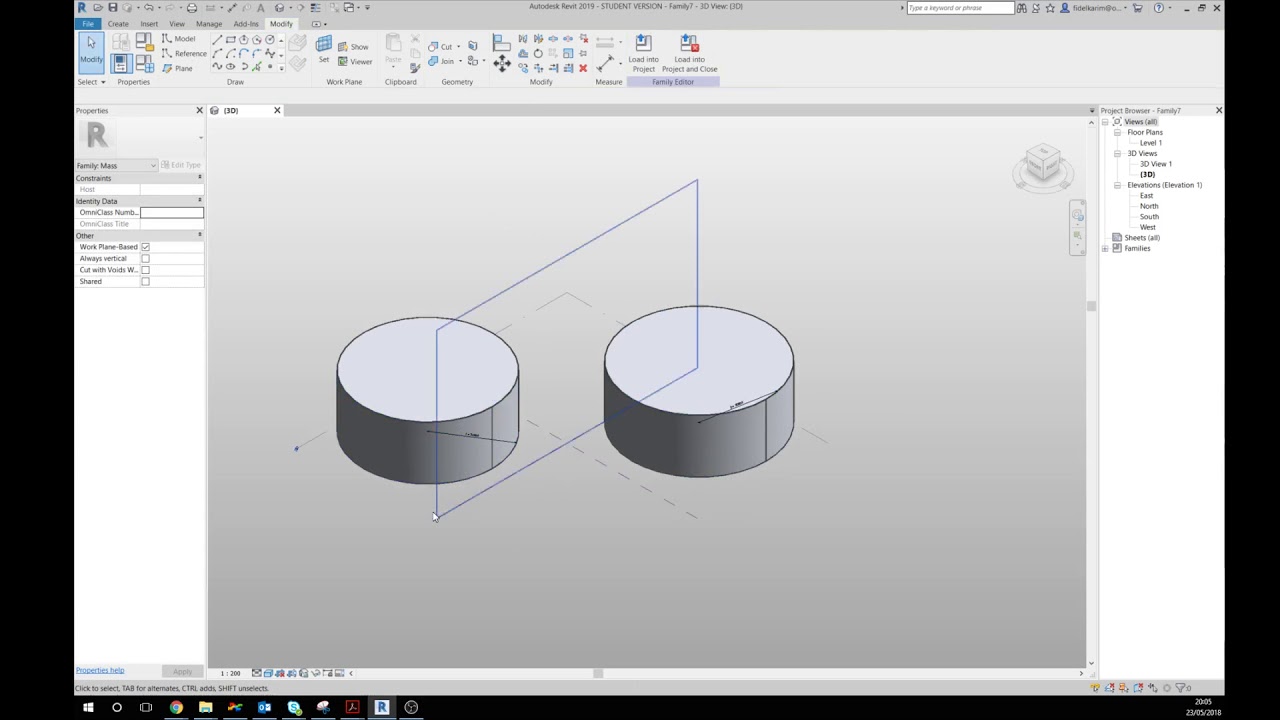Open the Family: Mass dropdown
The width and height of the screenshot is (1280, 720).
tap(116, 165)
